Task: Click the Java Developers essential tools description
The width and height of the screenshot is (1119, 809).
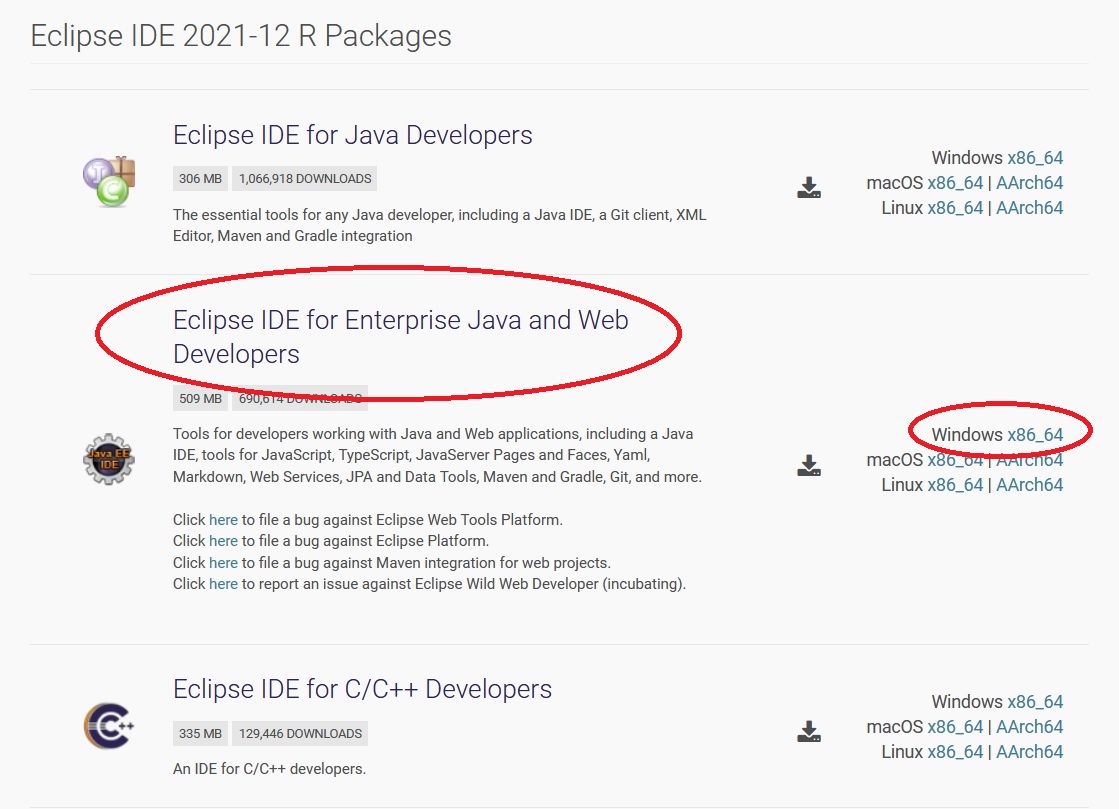Action: click(440, 225)
